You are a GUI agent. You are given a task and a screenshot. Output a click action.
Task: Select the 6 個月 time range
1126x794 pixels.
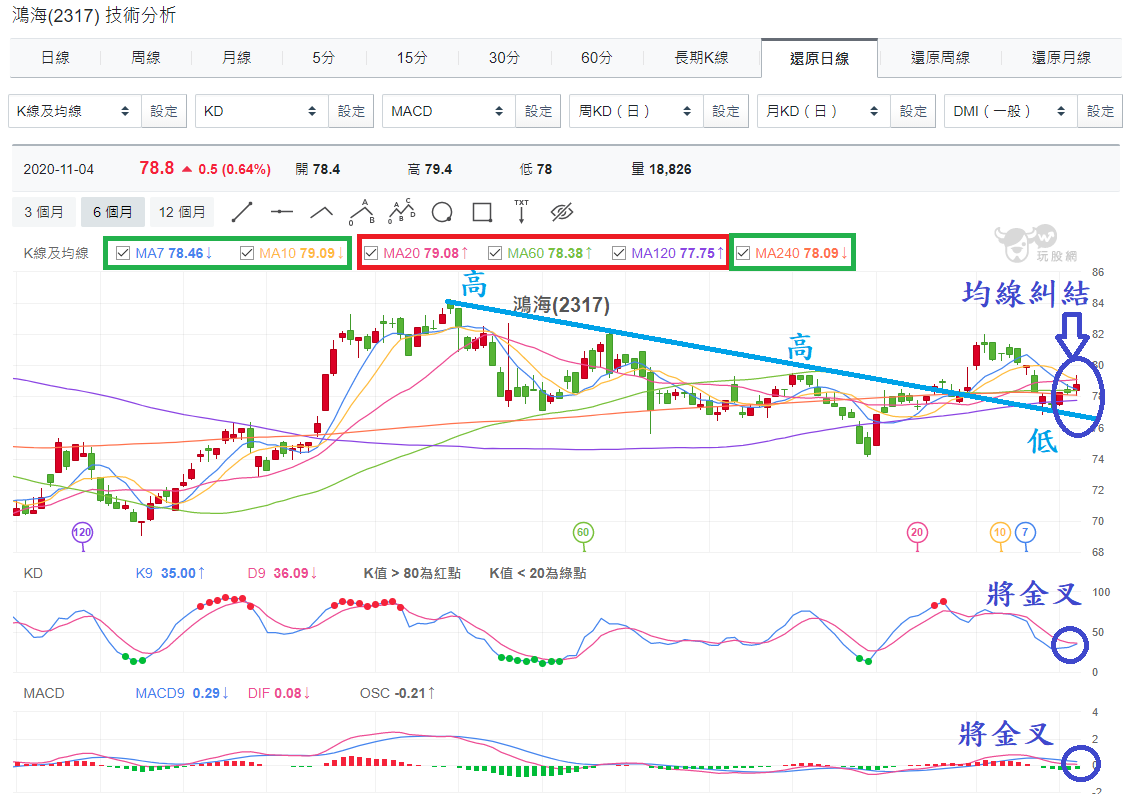tap(113, 212)
